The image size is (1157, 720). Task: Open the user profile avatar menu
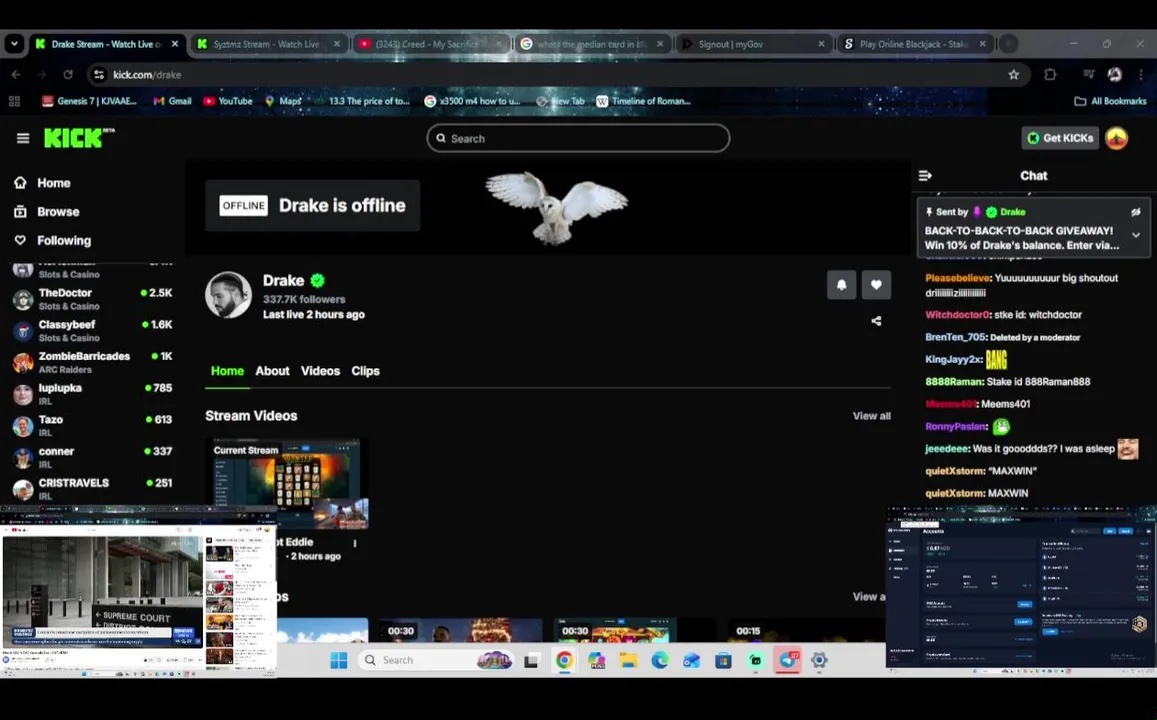(x=1116, y=138)
